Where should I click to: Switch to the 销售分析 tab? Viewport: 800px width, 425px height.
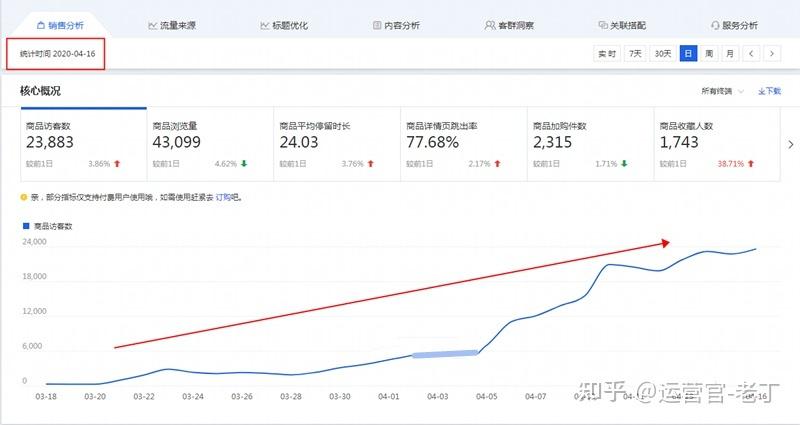60,25
